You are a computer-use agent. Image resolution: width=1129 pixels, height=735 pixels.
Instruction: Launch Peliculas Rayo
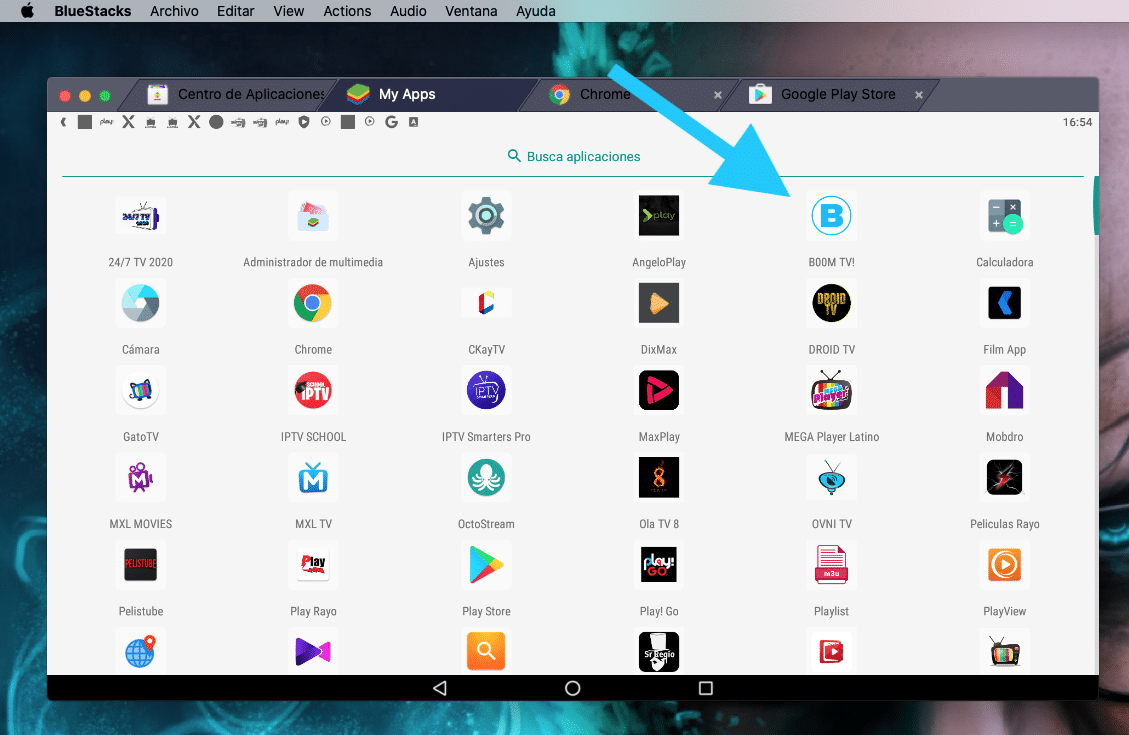click(x=1004, y=477)
